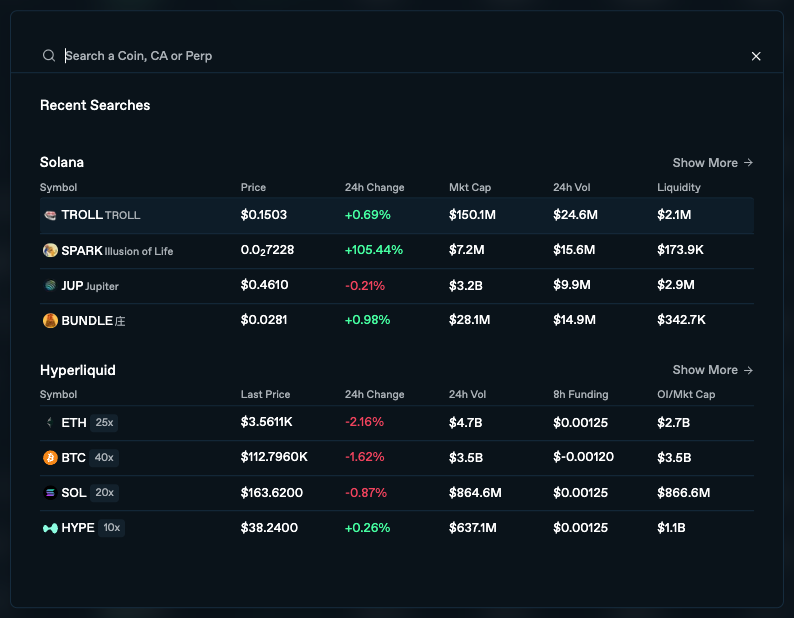
Task: Click SOL 24h change -0.87%
Action: coord(366,492)
